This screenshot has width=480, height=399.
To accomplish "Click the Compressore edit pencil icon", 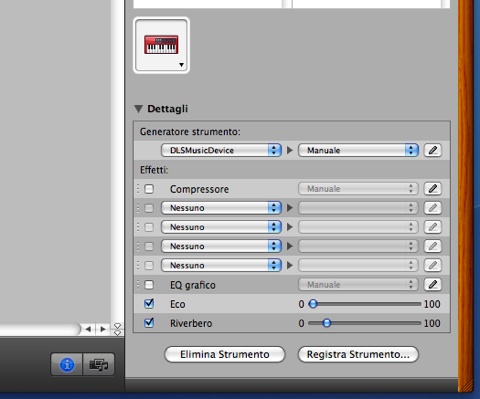I will click(x=433, y=189).
